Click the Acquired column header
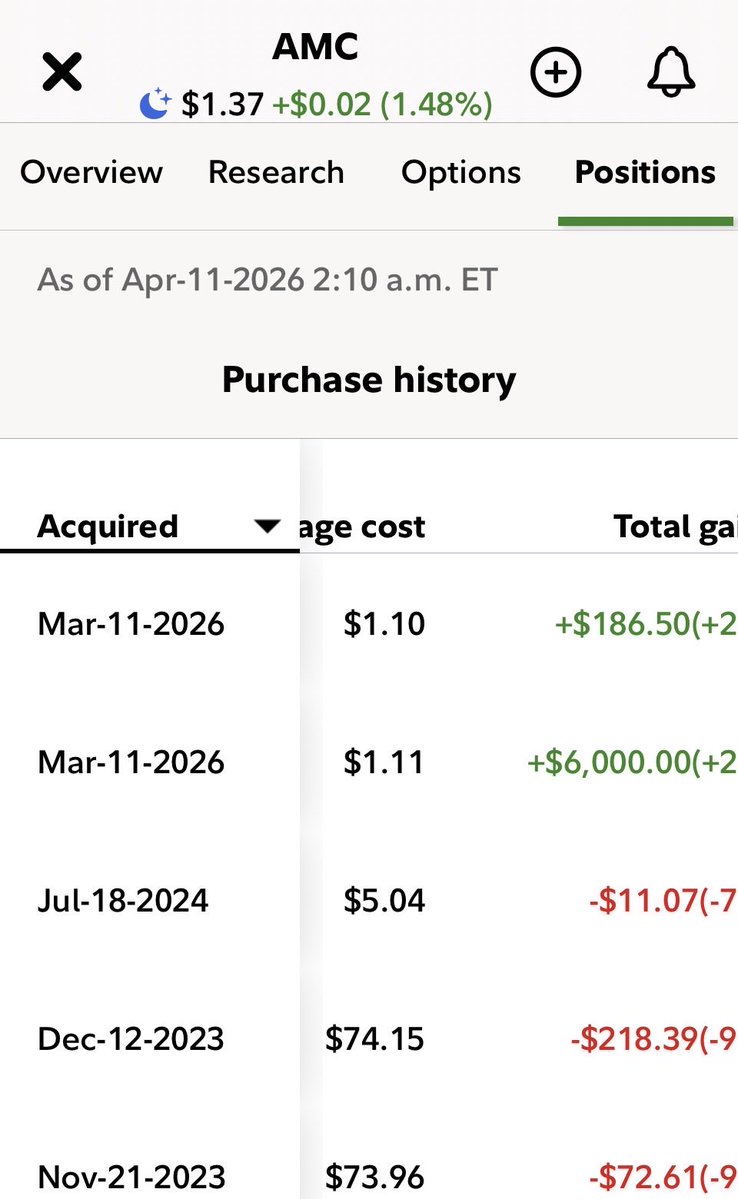 (x=108, y=526)
